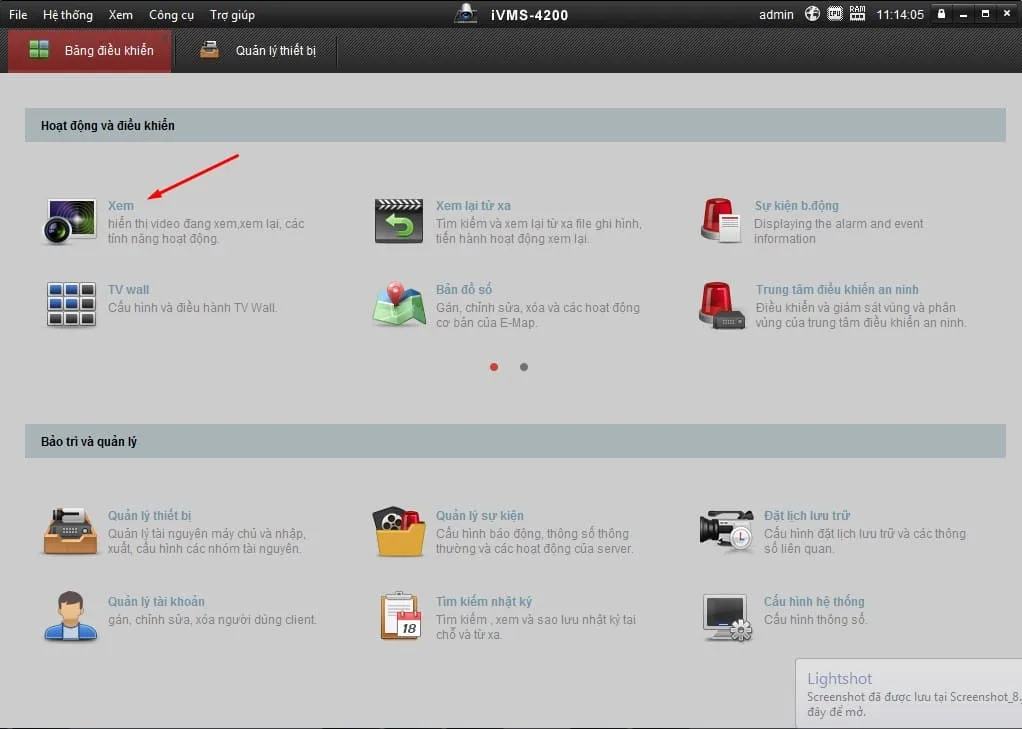Open Quản lý tài khoản user icon

point(71,616)
